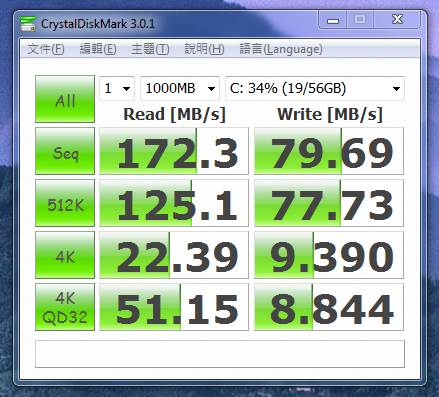The height and width of the screenshot is (397, 439).
Task: Start the 4K random test
Action: tap(65, 255)
